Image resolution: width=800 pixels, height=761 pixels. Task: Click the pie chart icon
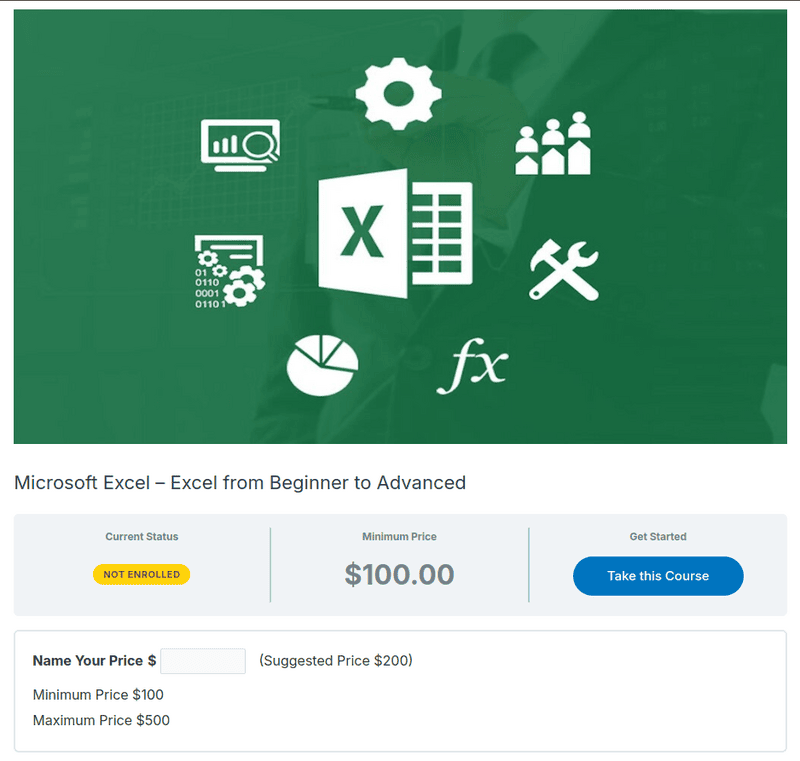(322, 365)
